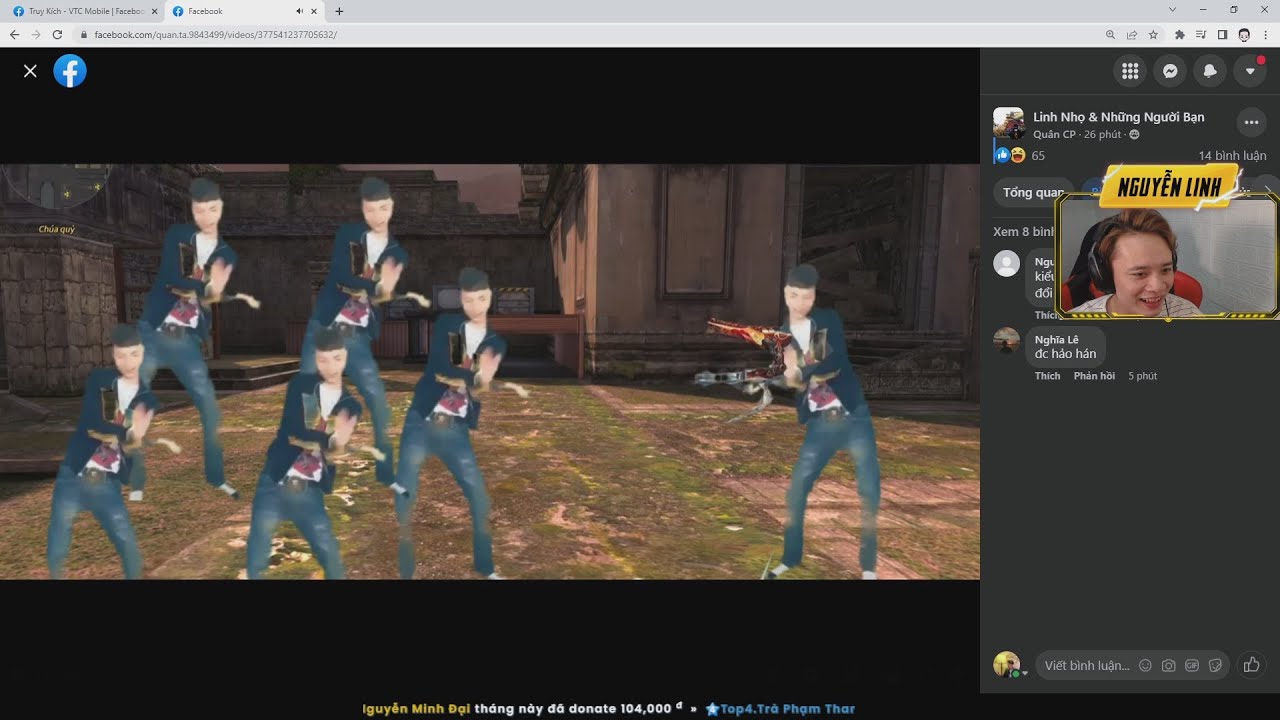Open the 14 bình luận comments count
1280x720 pixels.
[x=1232, y=155]
